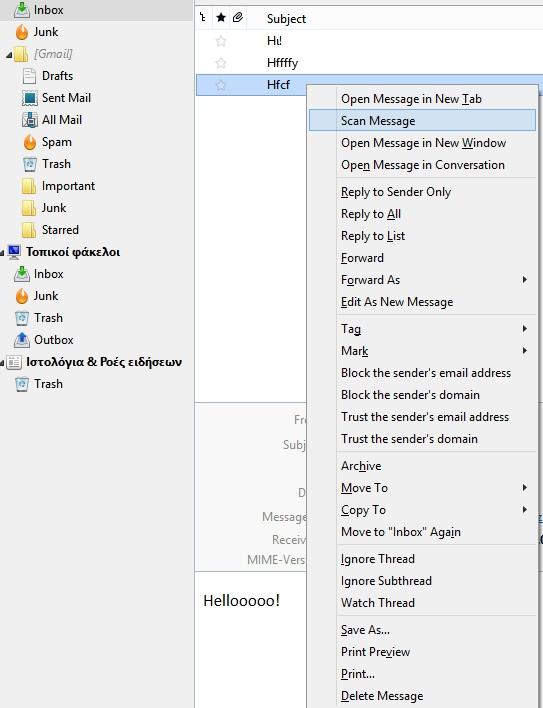Sort by the starred column header icon

[x=221, y=18]
